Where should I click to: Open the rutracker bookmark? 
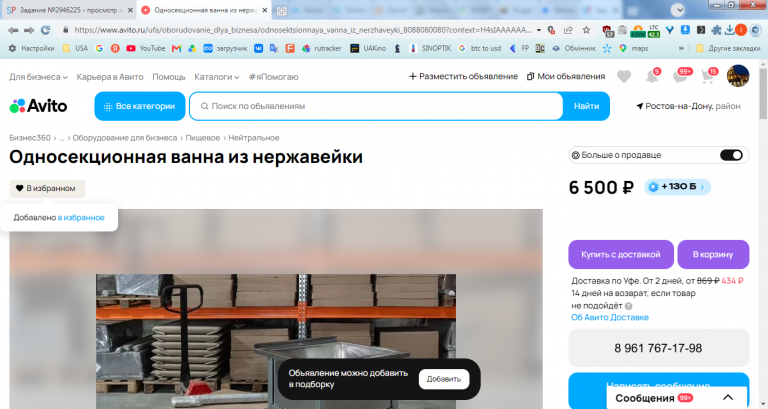[x=321, y=48]
